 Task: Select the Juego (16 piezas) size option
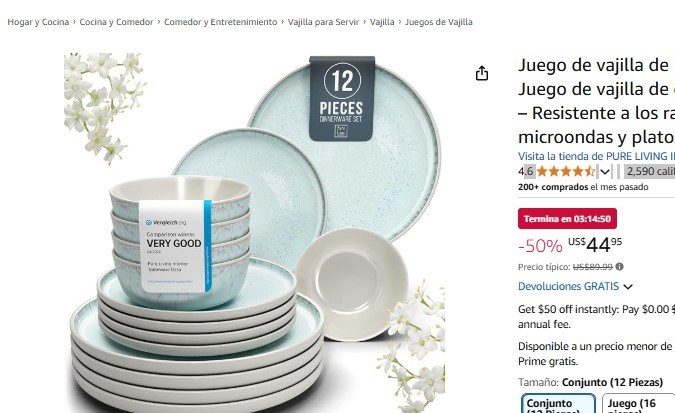pos(638,404)
